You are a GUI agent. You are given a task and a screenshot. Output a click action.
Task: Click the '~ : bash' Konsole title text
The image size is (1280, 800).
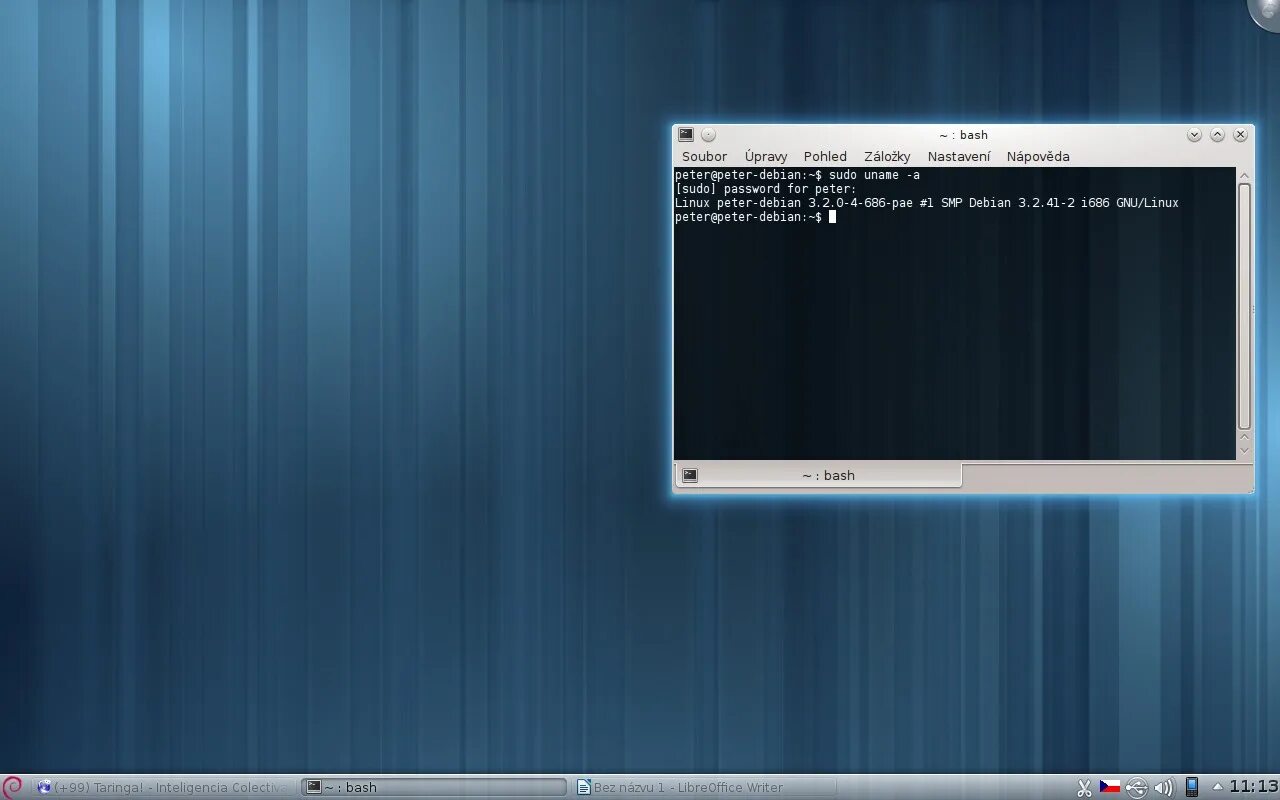click(963, 135)
